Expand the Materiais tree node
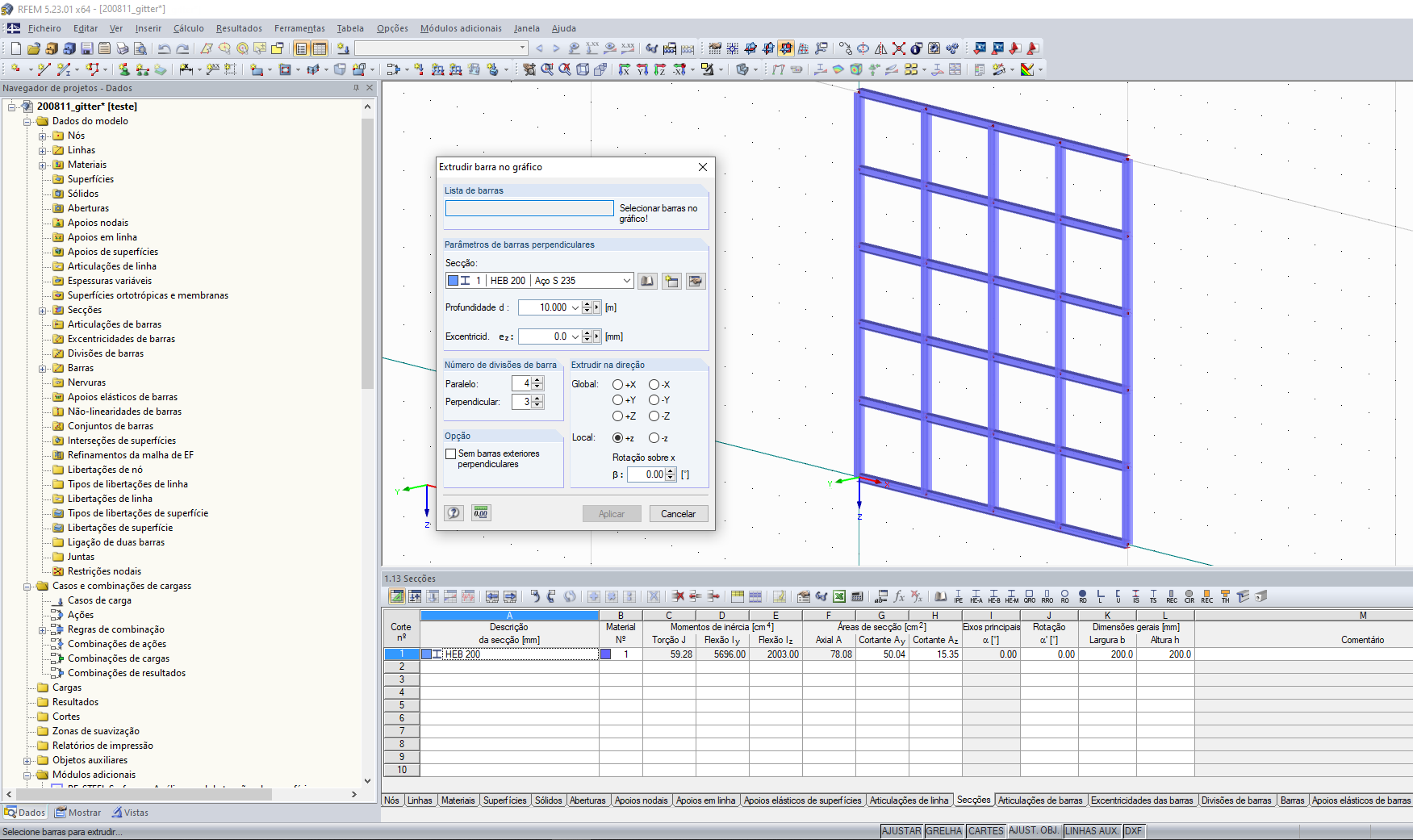The height and width of the screenshot is (840, 1413). pyautogui.click(x=43, y=165)
